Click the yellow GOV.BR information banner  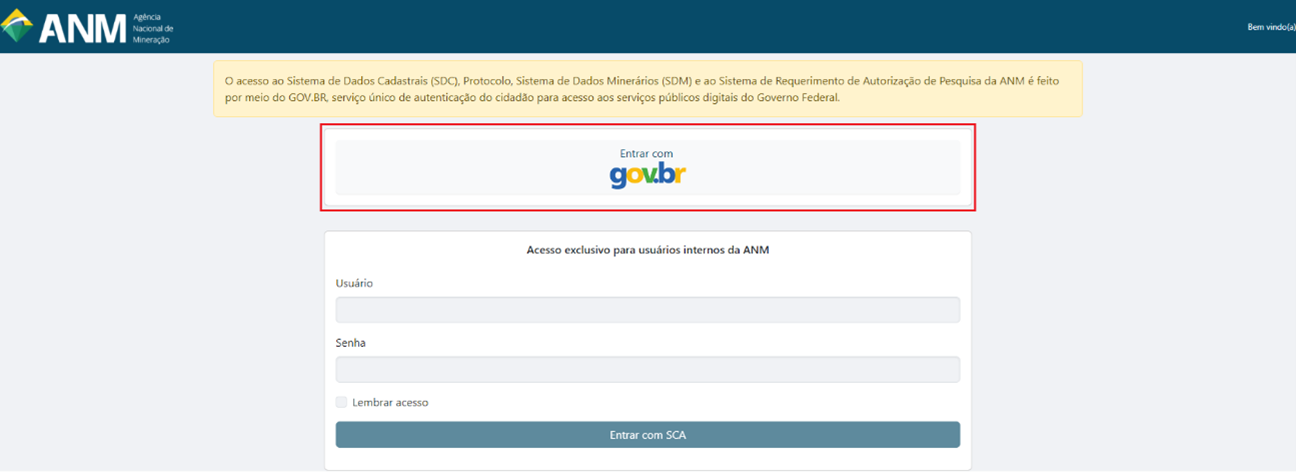tap(647, 89)
